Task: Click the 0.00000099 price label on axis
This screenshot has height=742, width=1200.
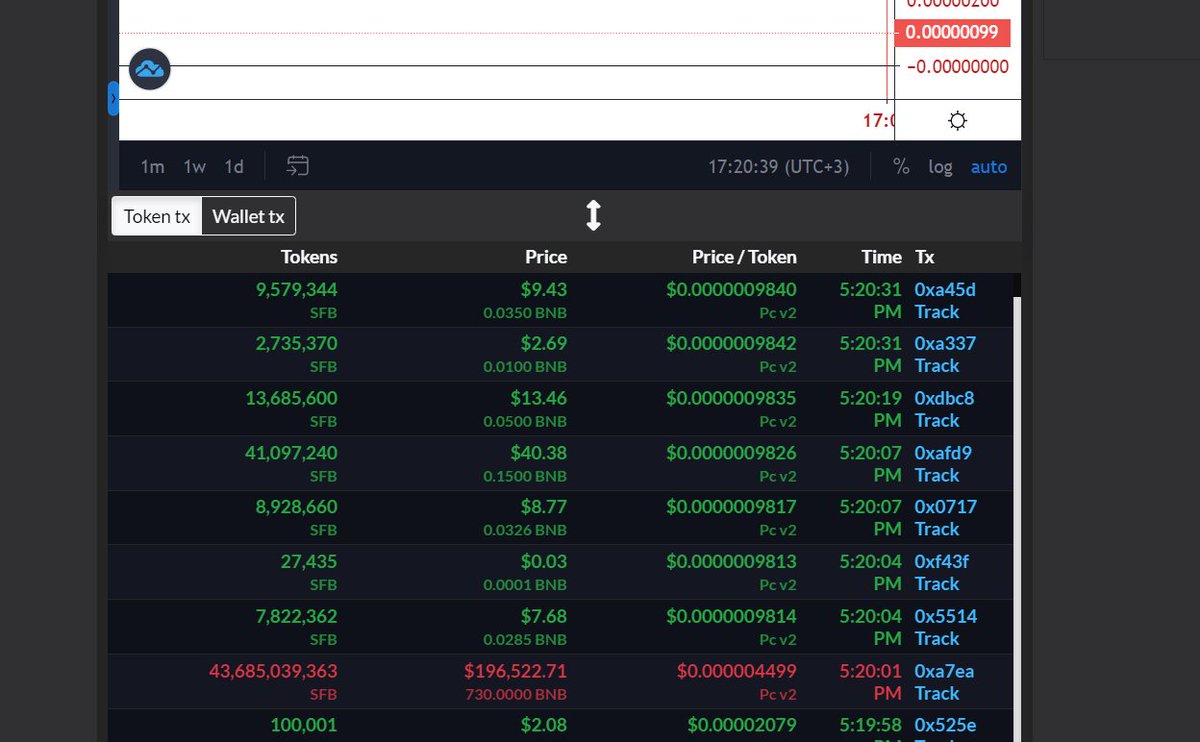Action: coord(952,33)
